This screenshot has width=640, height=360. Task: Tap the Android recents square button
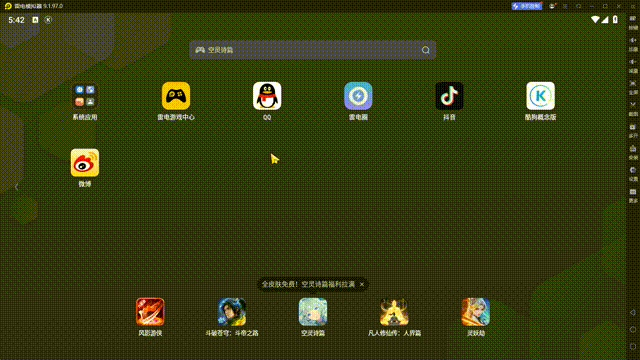click(633, 346)
